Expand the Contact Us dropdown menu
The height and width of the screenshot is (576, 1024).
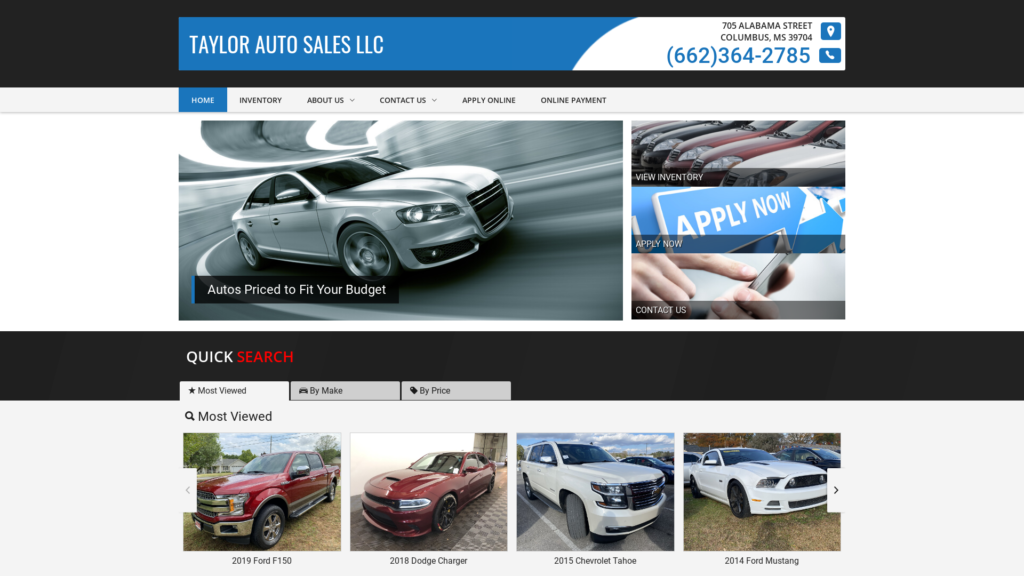[407, 100]
